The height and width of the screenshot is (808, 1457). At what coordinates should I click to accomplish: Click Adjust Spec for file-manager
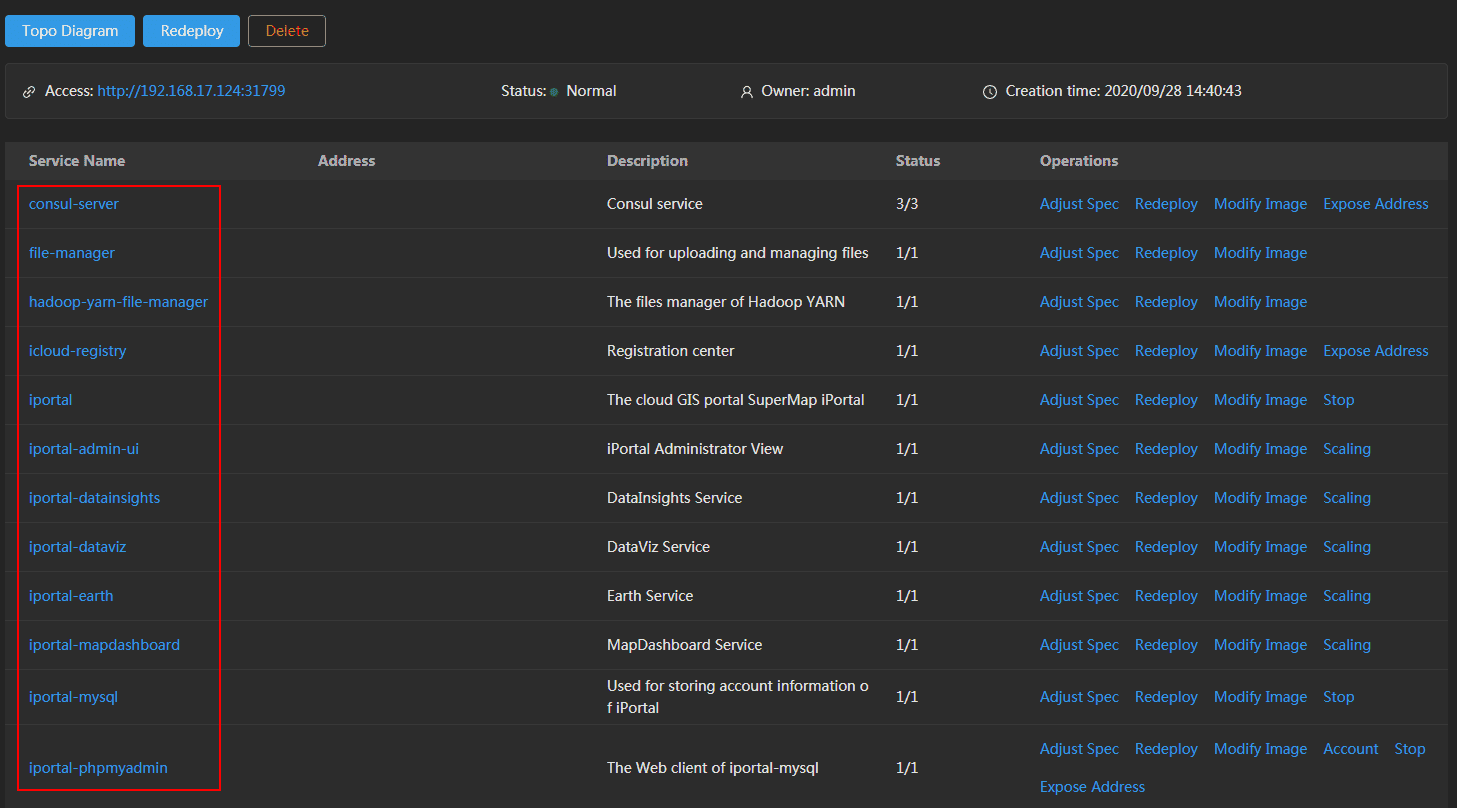[1079, 253]
